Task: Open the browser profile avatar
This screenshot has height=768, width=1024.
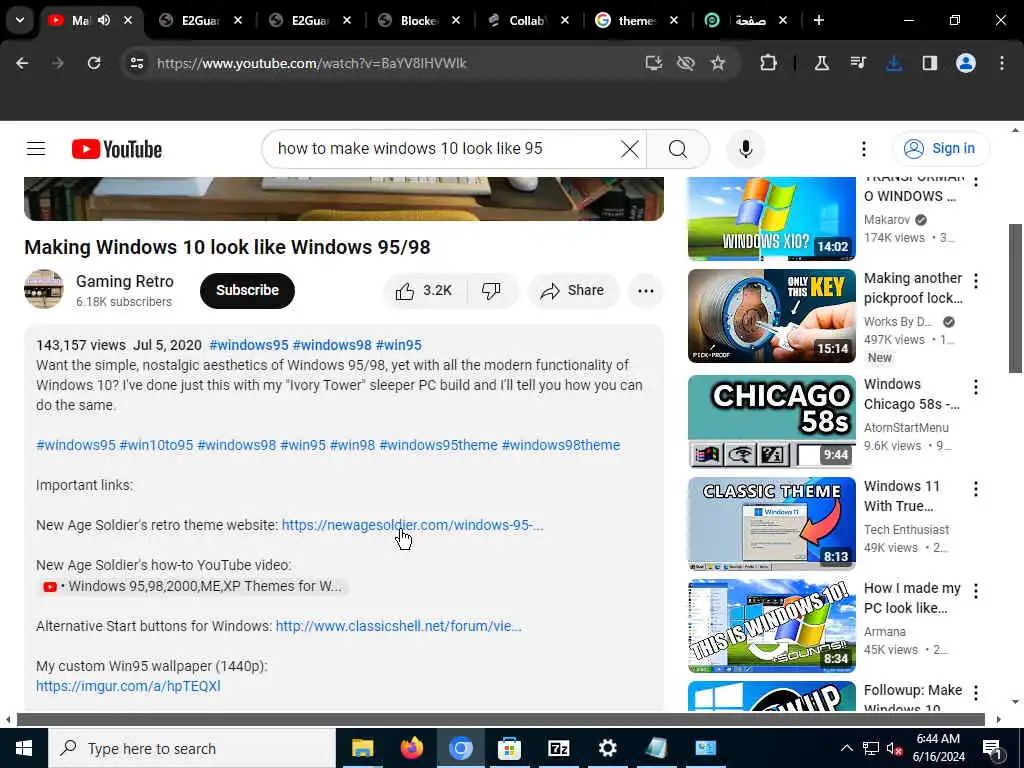Action: click(x=965, y=63)
